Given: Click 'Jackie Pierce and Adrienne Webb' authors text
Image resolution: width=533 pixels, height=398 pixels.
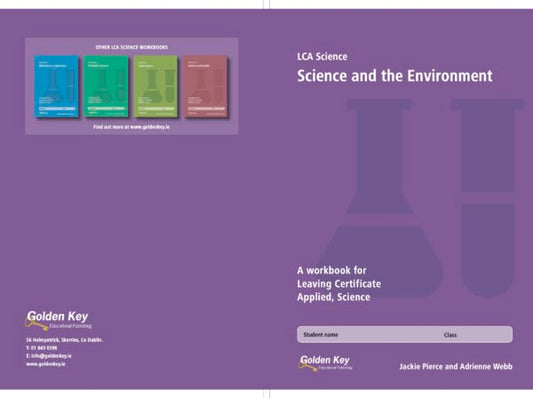Looking at the screenshot, I should pyautogui.click(x=456, y=366).
